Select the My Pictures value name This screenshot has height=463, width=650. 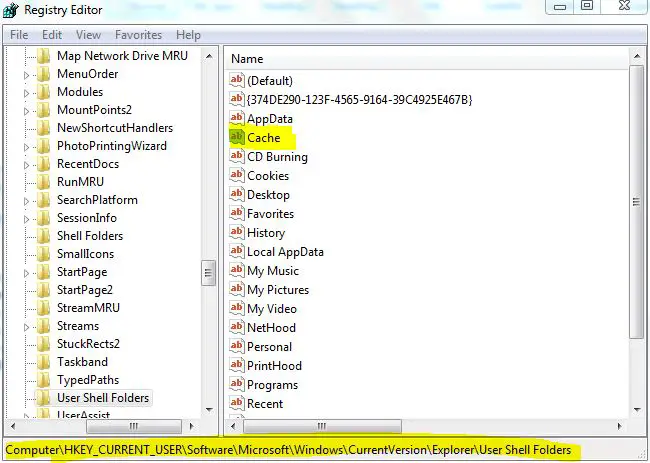point(278,290)
